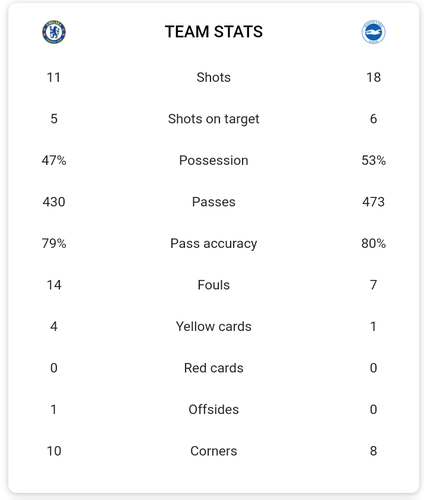
Task: Select Brighton's 80% pass accuracy value
Action: coord(373,244)
